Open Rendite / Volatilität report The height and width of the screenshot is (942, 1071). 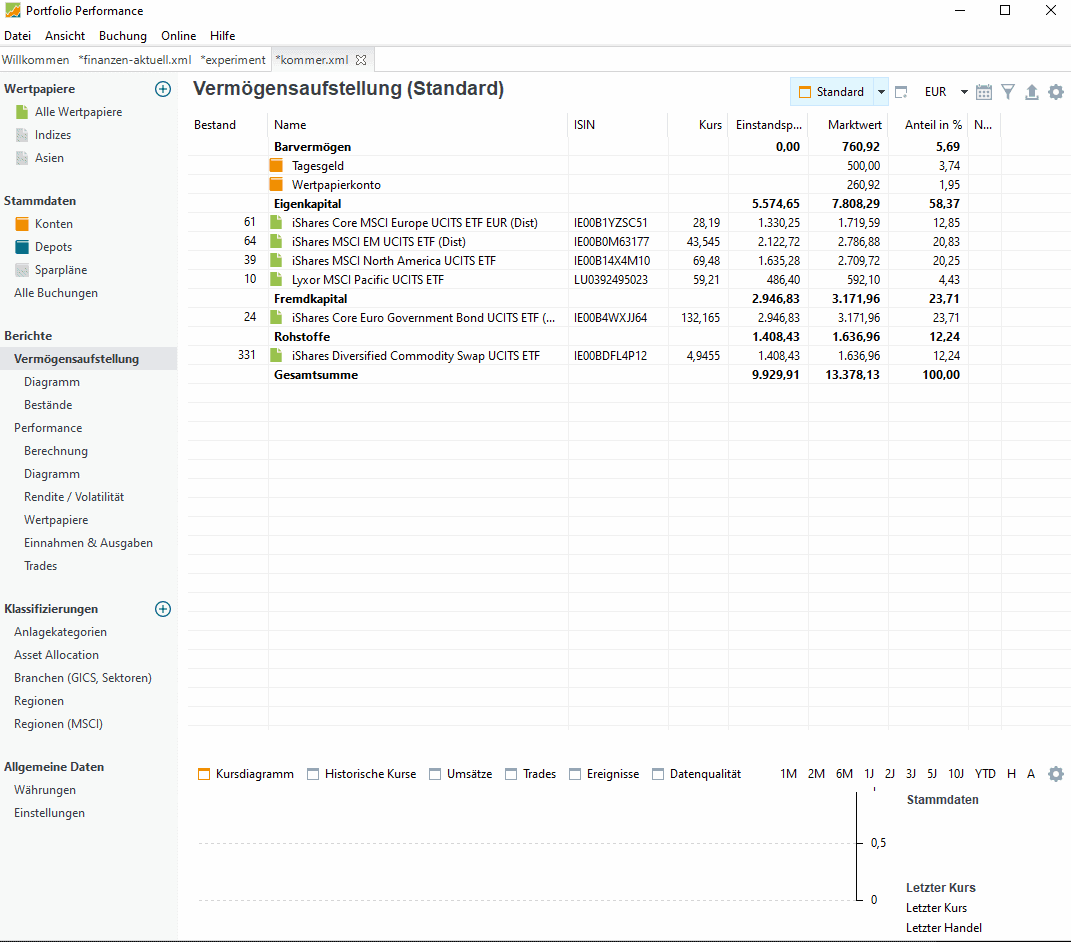point(74,497)
